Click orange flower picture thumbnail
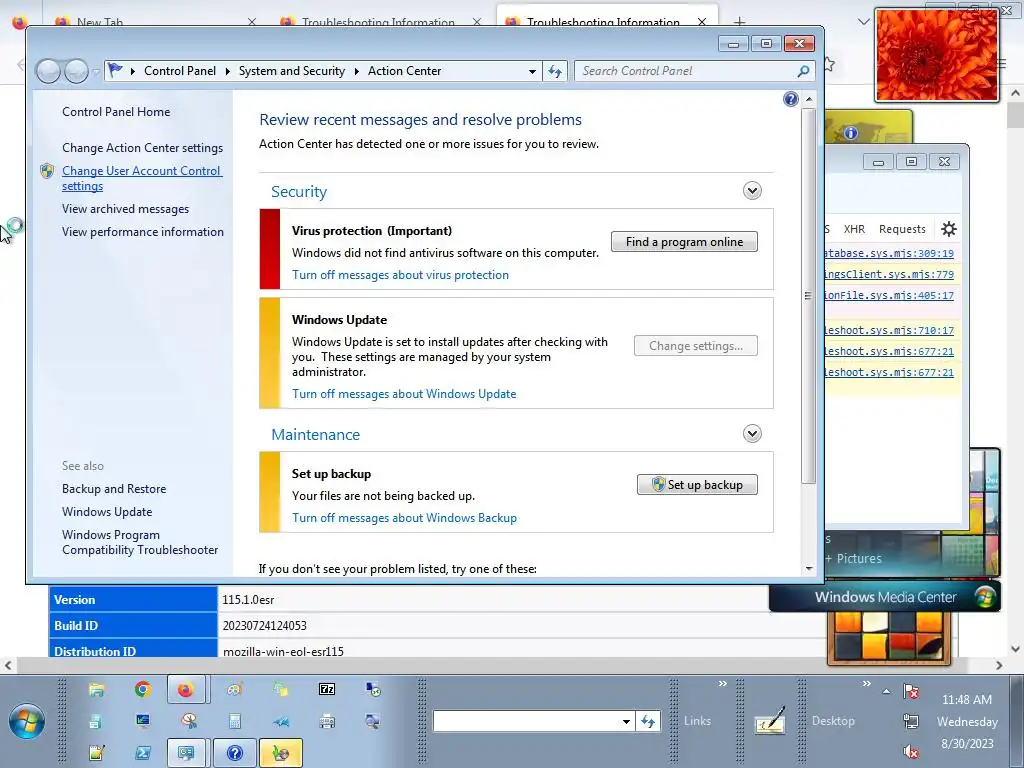Image resolution: width=1024 pixels, height=768 pixels. 937,56
